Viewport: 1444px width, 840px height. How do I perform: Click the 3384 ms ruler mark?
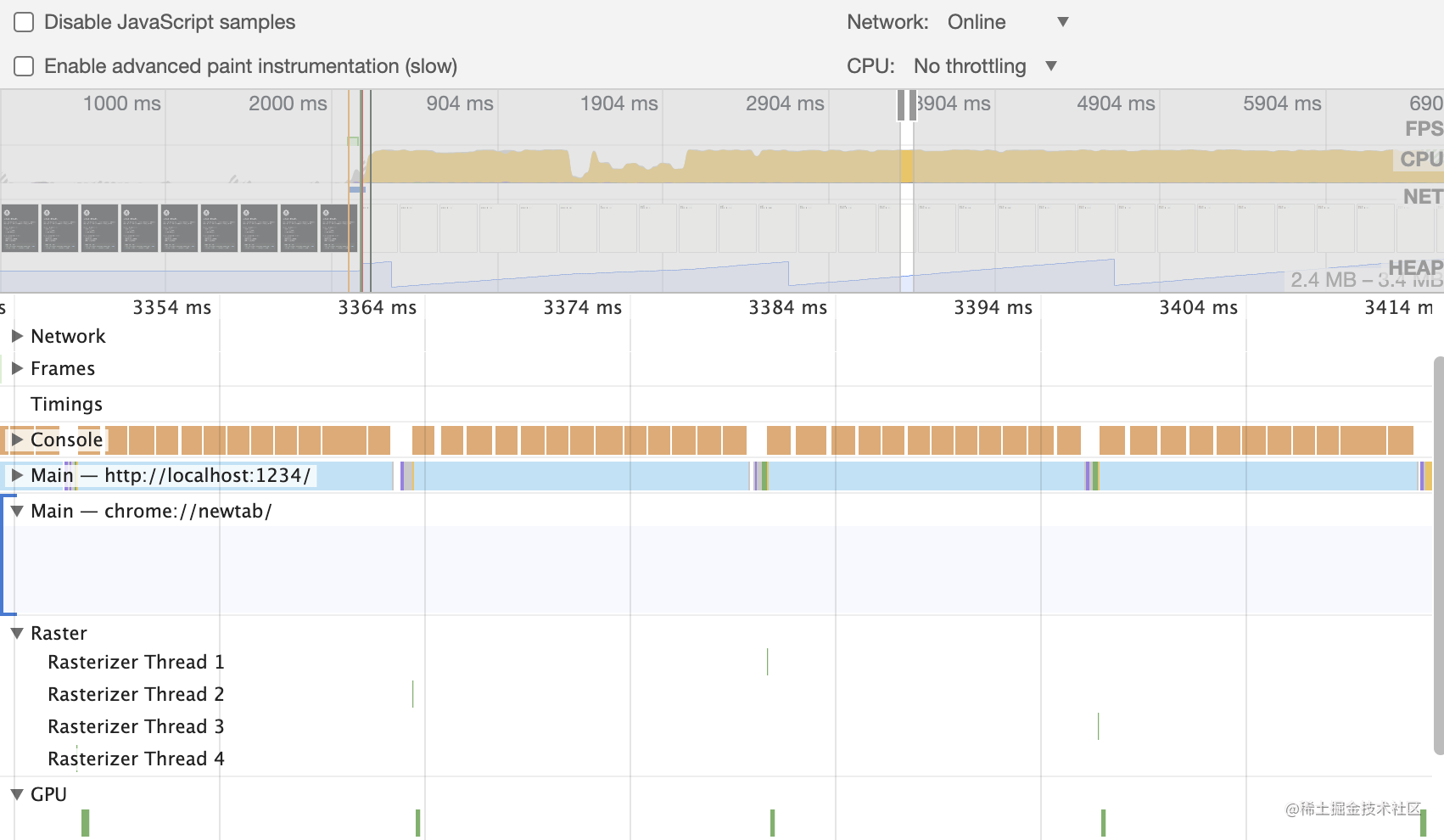(x=787, y=307)
